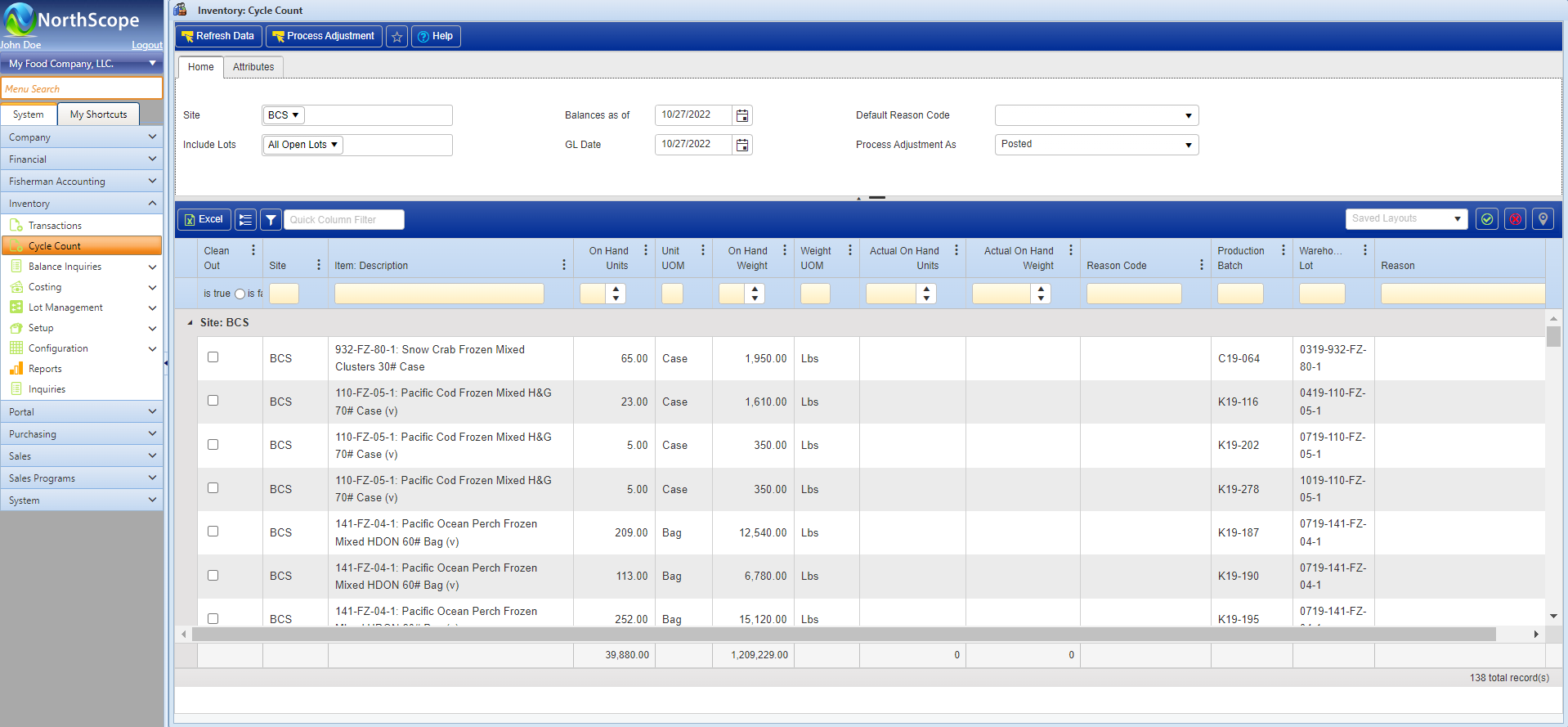This screenshot has width=1568, height=727.
Task: Click the favorites star icon in toolbar
Action: [396, 37]
